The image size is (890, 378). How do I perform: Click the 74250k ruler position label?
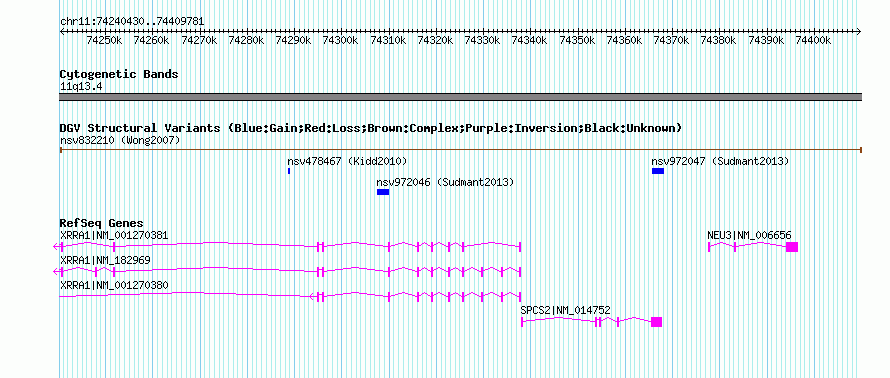click(104, 40)
